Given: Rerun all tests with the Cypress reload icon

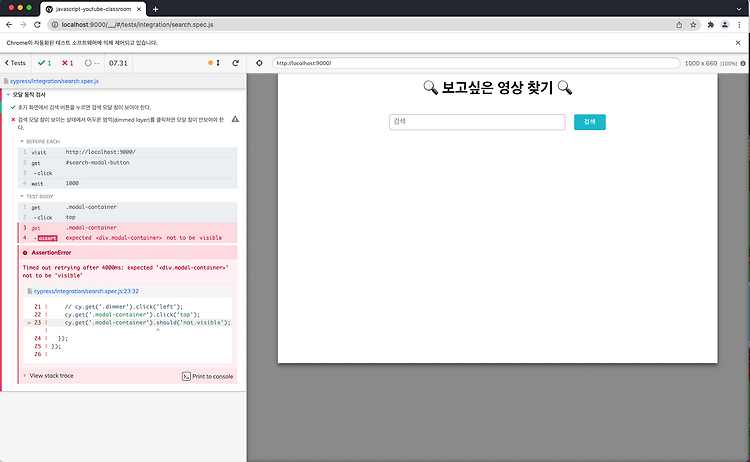Looking at the screenshot, I should click(x=235, y=63).
